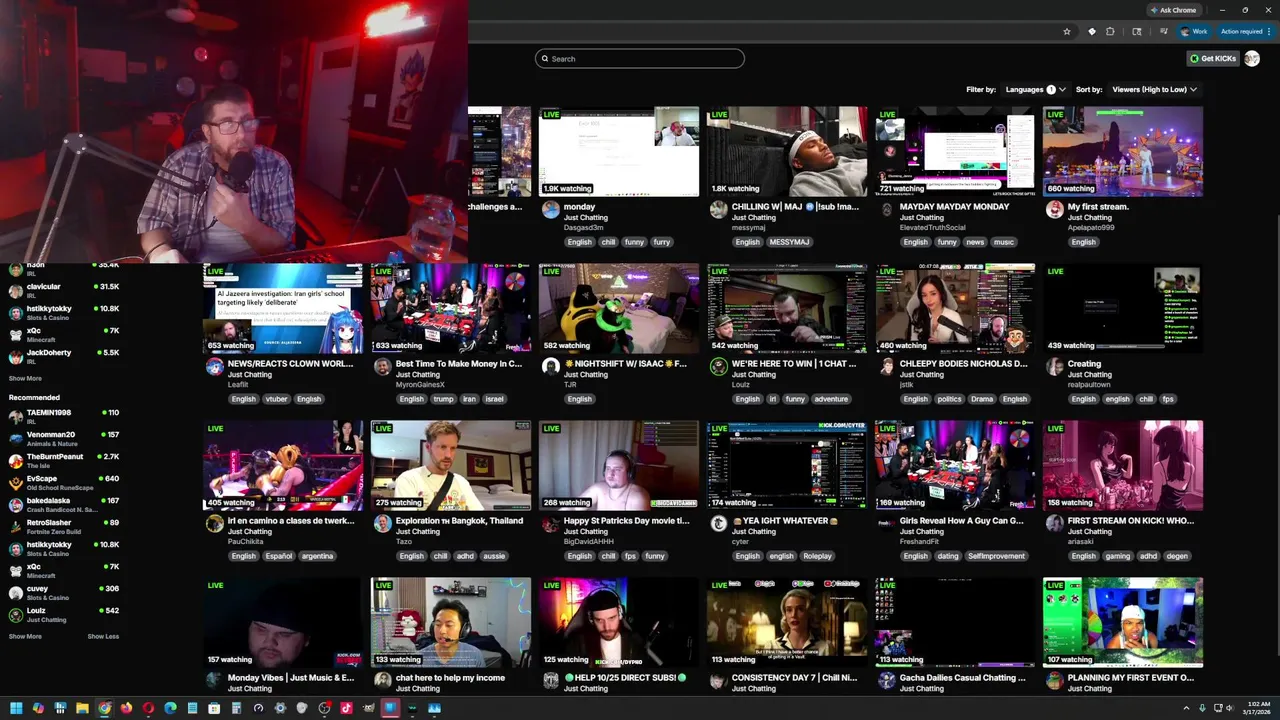Click the Ask Chrome button

pos(1173,10)
